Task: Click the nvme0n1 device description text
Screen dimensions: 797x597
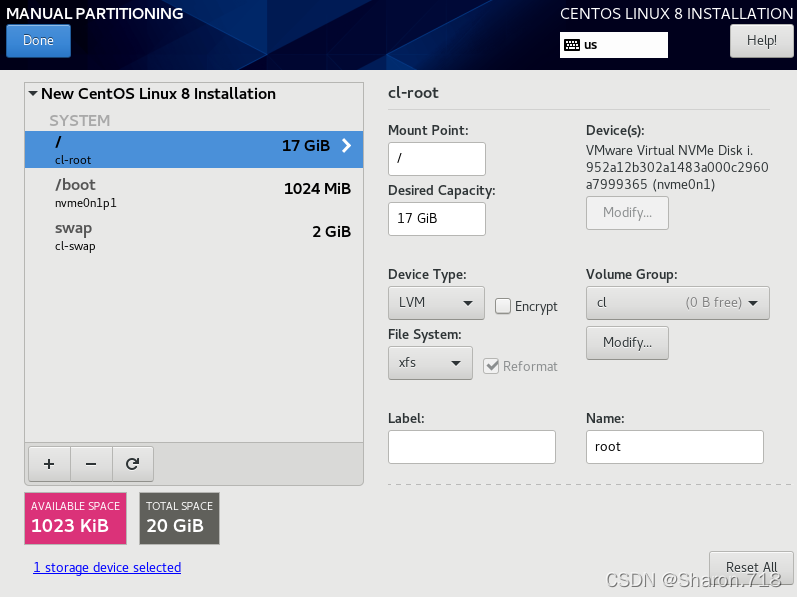Action: point(677,167)
